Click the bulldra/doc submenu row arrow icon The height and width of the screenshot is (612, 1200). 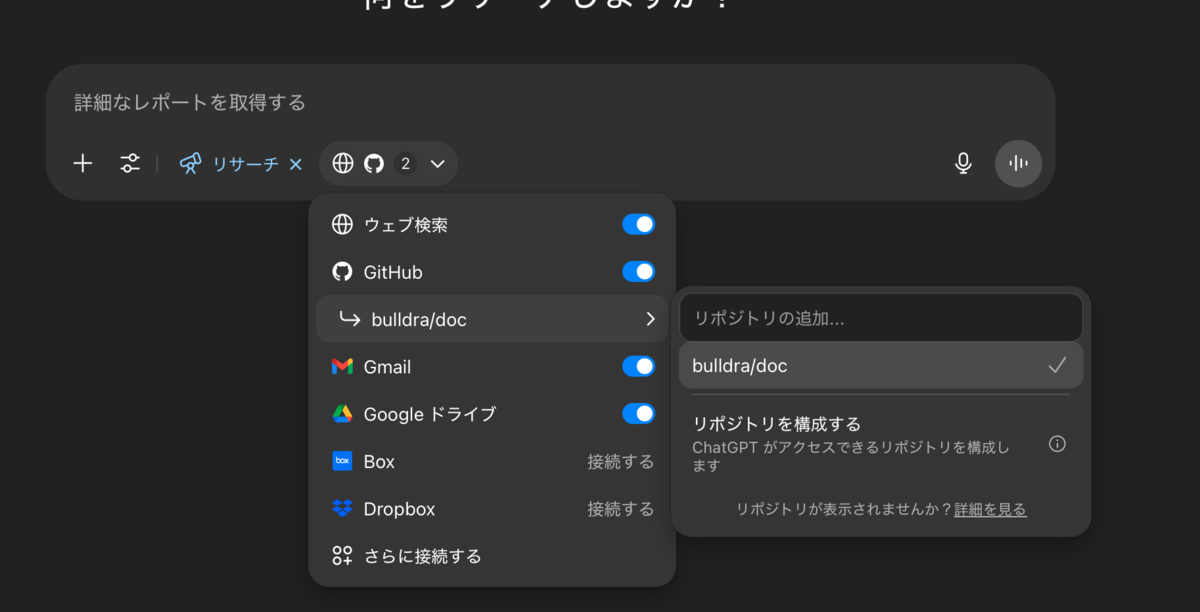point(349,318)
